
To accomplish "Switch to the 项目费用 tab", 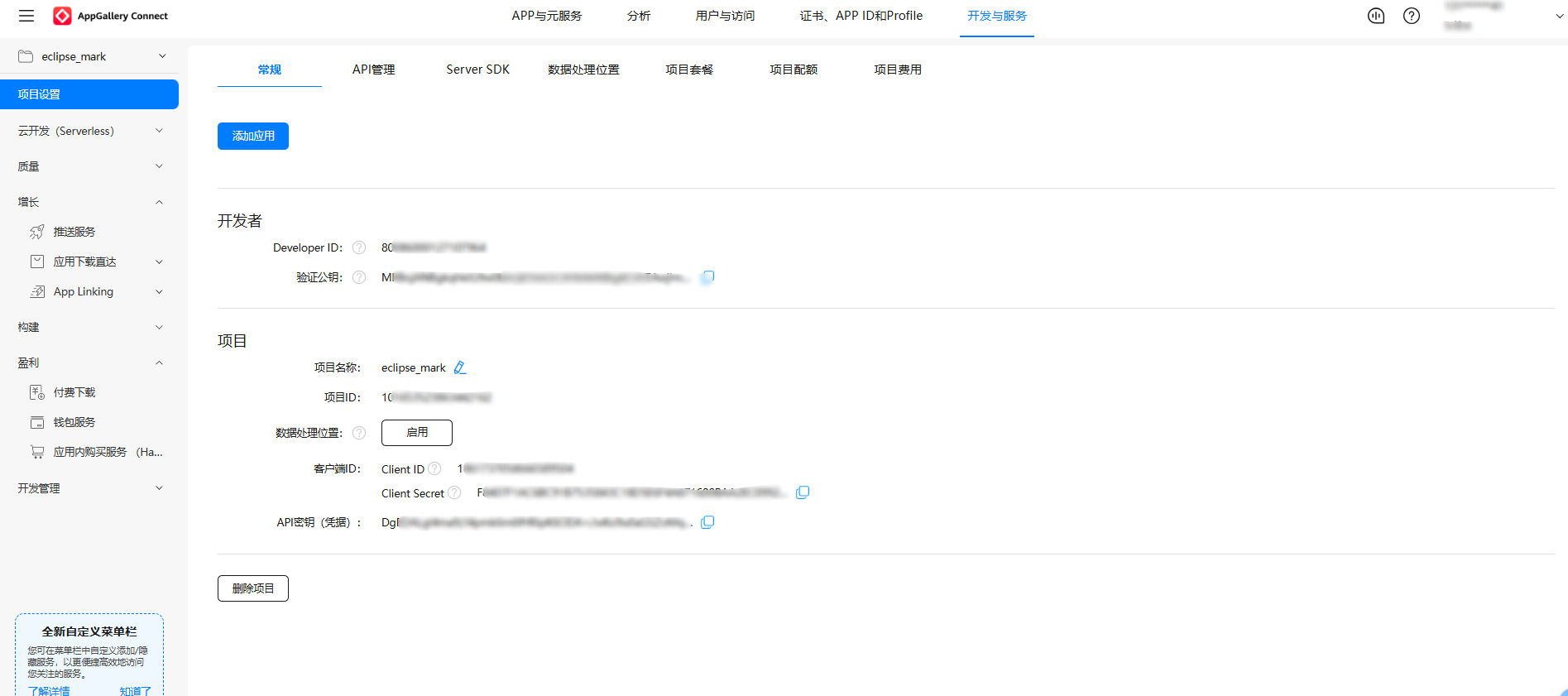I will pyautogui.click(x=899, y=70).
